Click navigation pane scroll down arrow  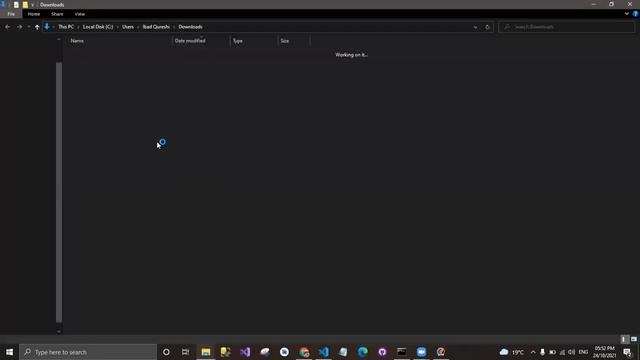point(59,331)
